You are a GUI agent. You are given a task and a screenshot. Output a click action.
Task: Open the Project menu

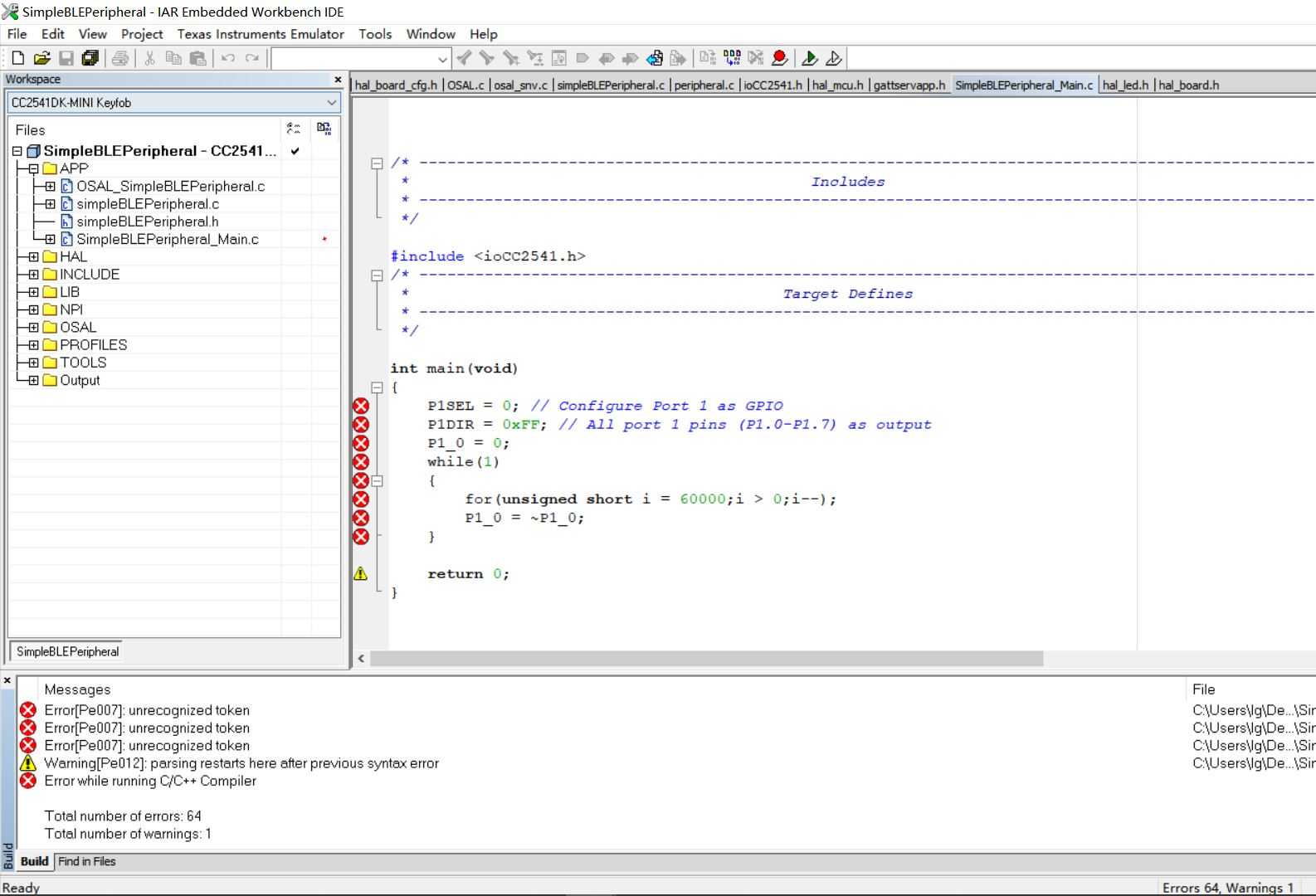tap(142, 34)
